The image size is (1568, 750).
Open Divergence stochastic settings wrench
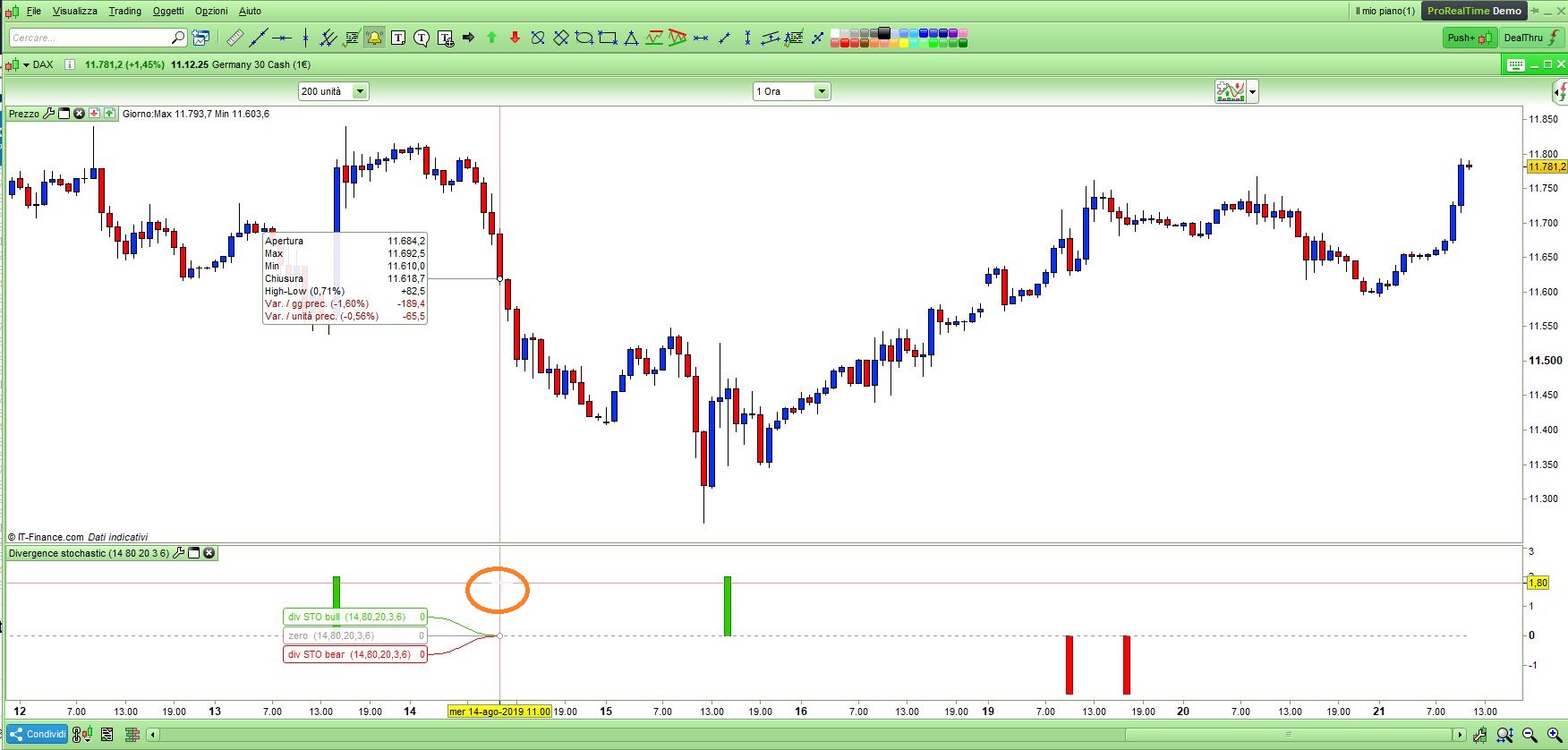pos(178,553)
